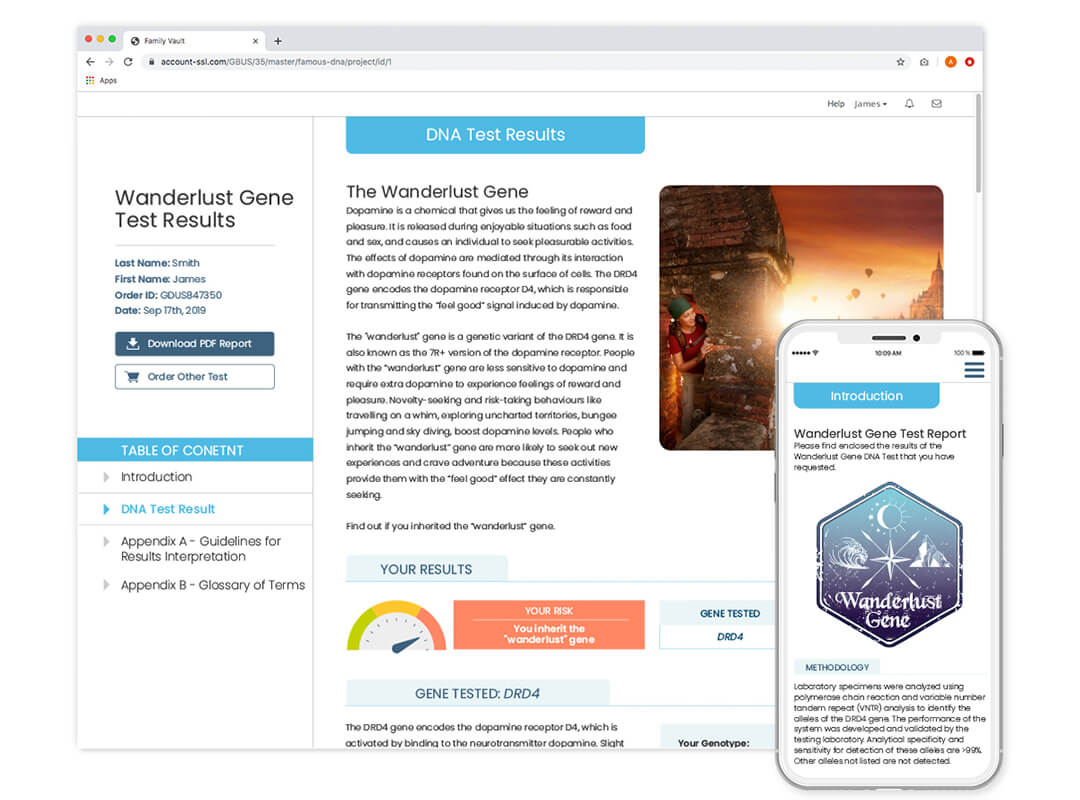
Task: Expand the DNA Test Result arrow
Action: 106,509
